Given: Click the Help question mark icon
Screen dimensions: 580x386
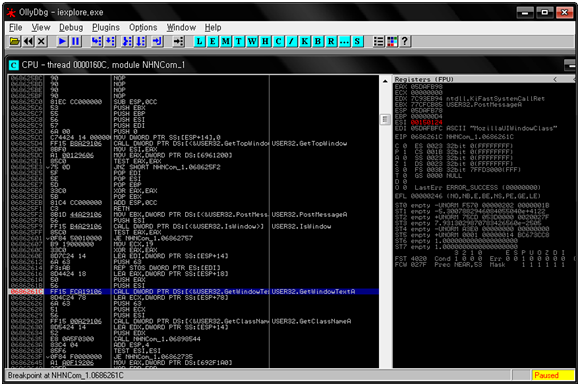Looking at the screenshot, I should 405,41.
